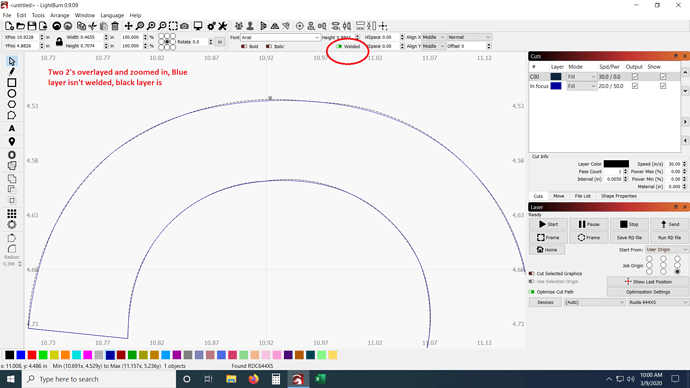Screen dimensions: 690x388
Task: Toggle Optimize Cut Path switch
Action: (x=532, y=292)
